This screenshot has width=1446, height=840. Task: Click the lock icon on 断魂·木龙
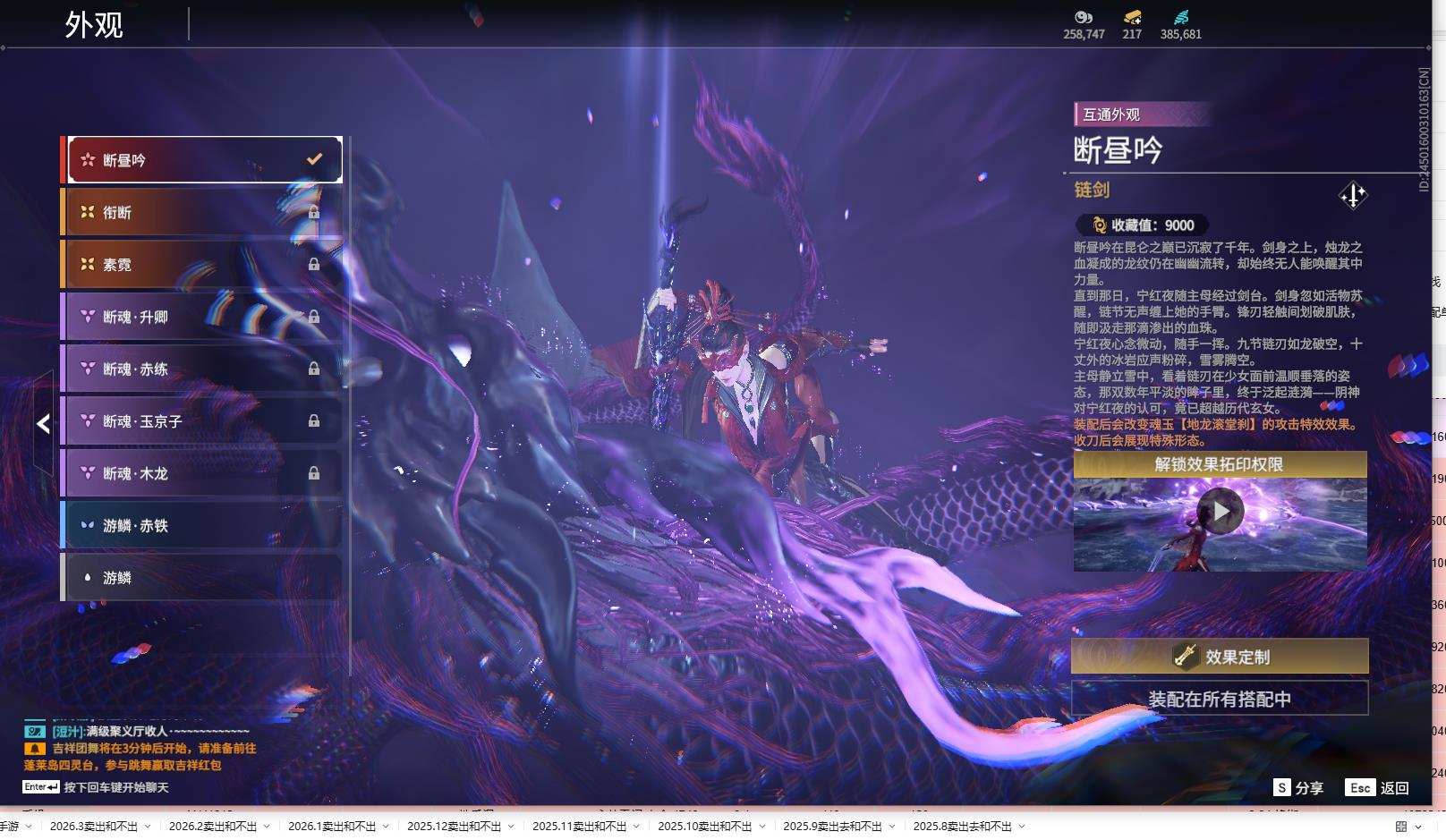[314, 472]
